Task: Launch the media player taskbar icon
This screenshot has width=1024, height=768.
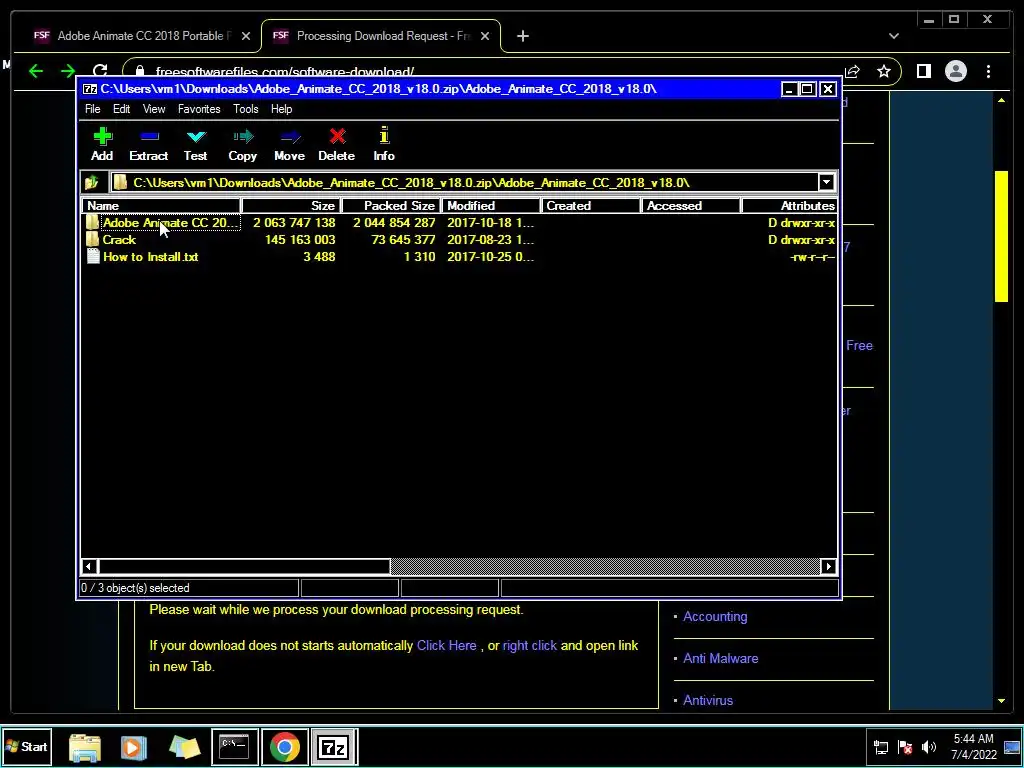Action: pos(133,747)
